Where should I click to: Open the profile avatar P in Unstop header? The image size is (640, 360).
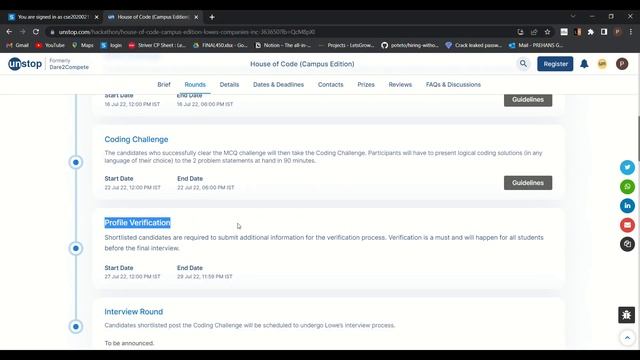click(622, 64)
